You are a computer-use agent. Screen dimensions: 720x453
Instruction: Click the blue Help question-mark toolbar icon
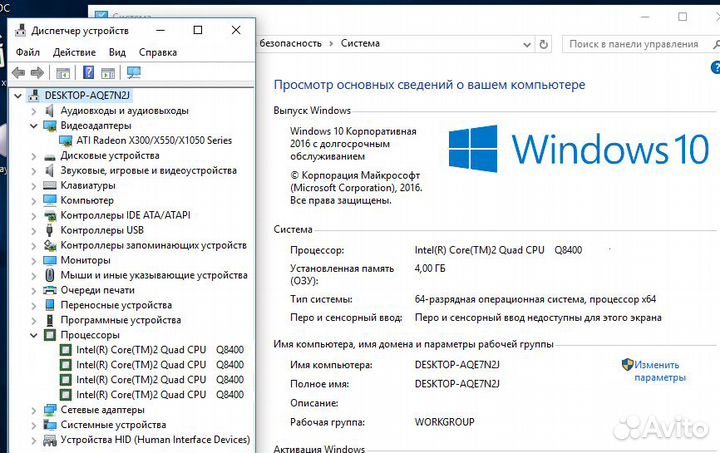click(x=88, y=73)
